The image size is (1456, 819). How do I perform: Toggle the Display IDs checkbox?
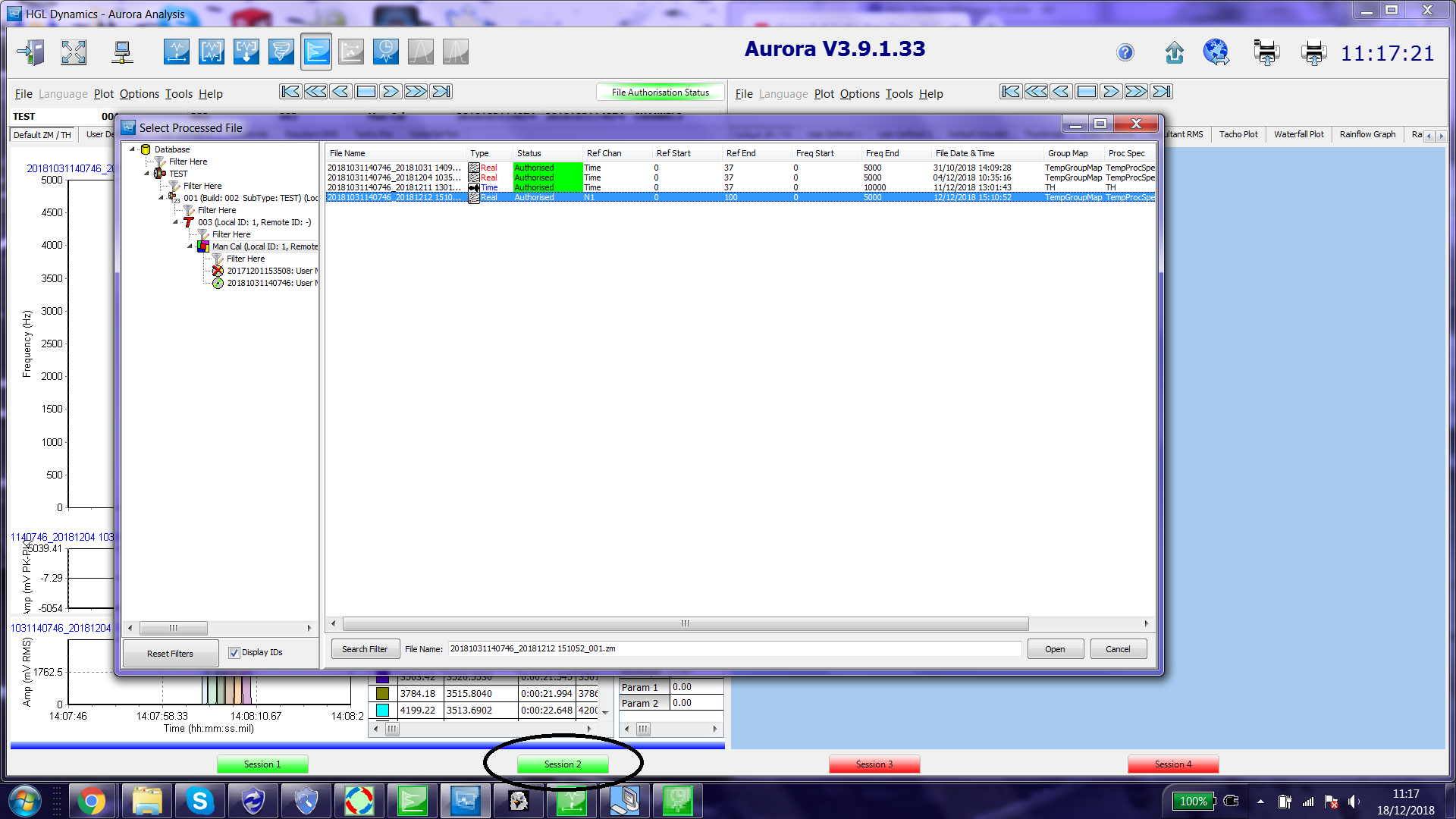(234, 653)
